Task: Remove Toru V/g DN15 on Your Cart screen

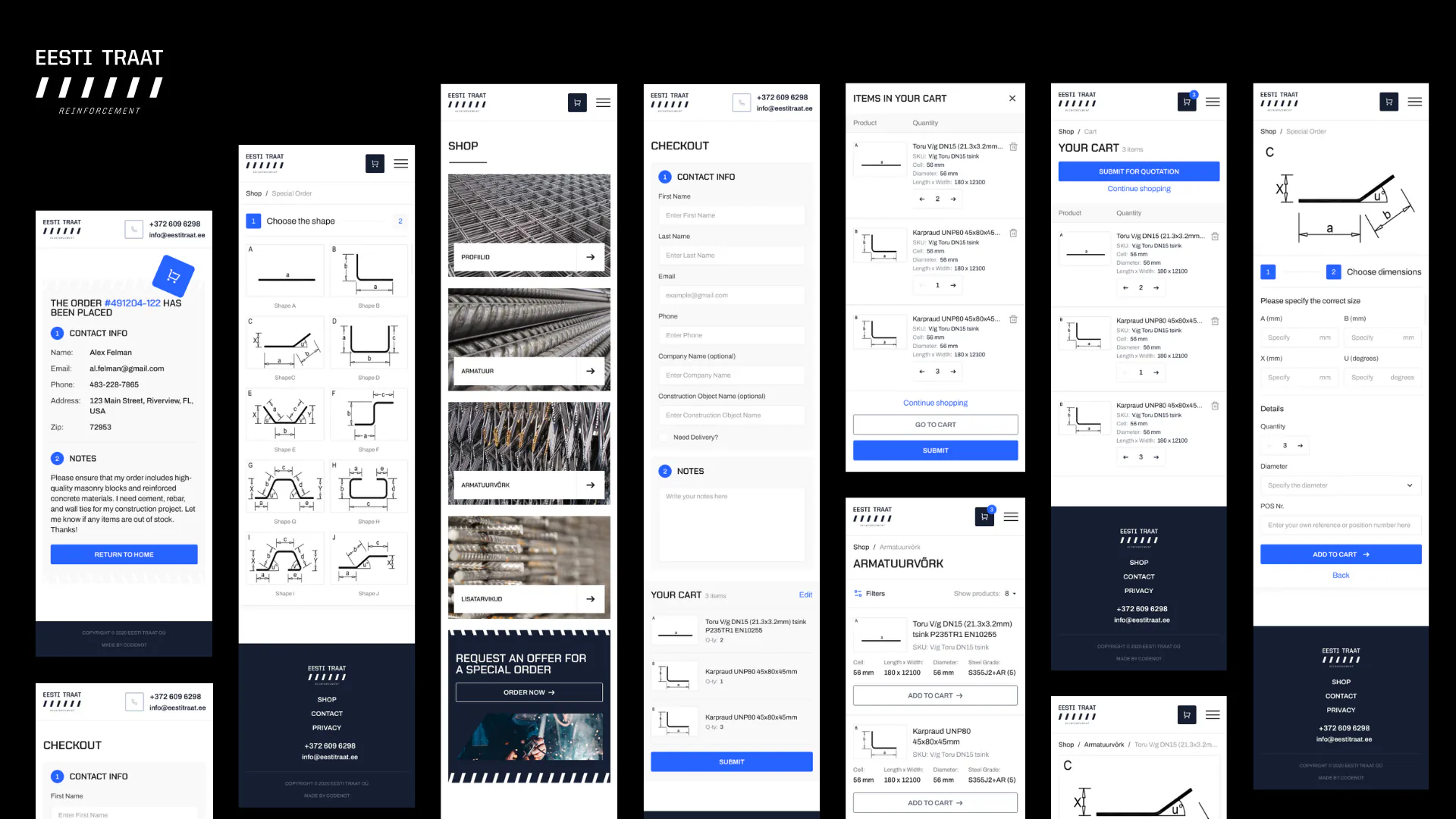Action: coord(1215,237)
